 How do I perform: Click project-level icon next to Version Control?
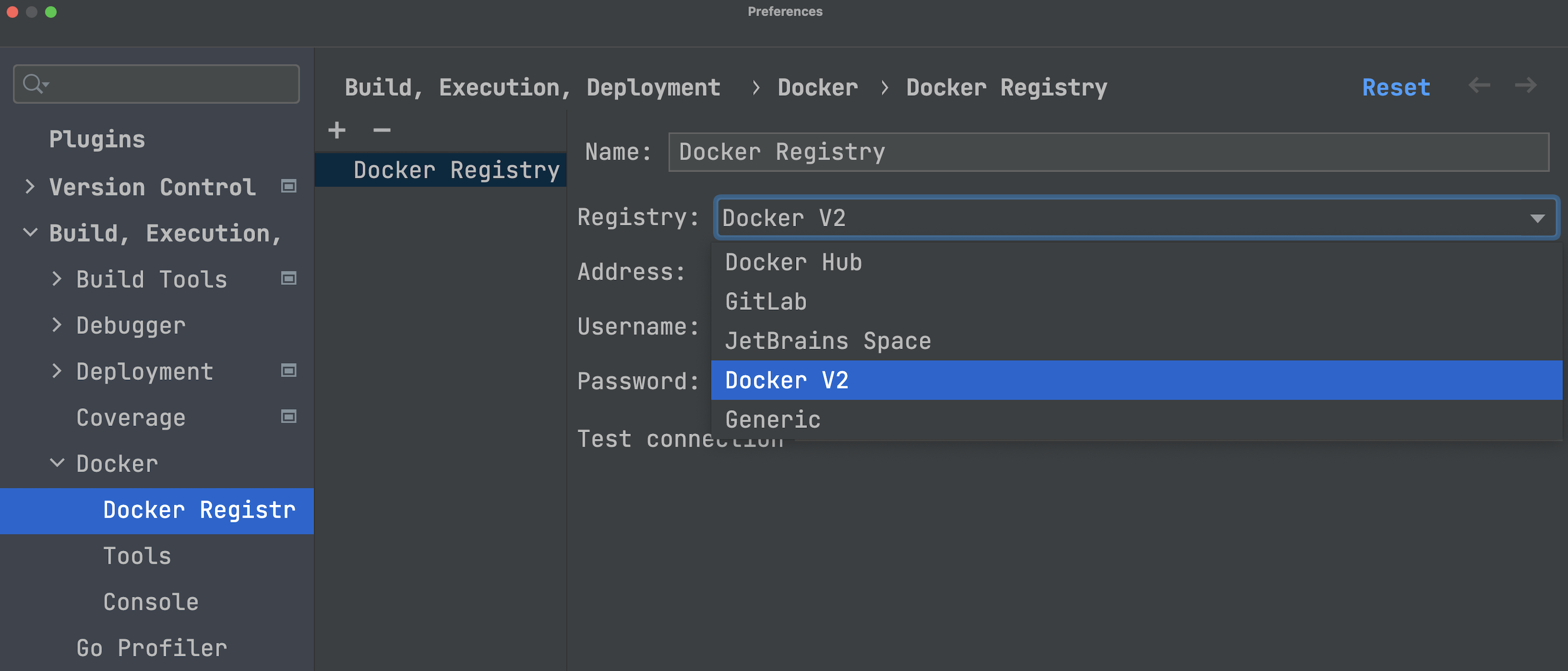pyautogui.click(x=289, y=186)
